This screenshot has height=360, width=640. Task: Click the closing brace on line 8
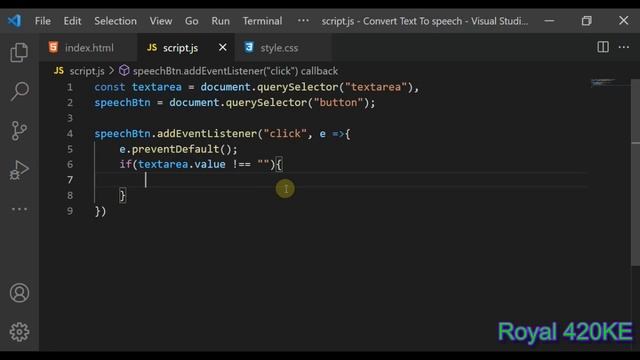[x=122, y=196]
